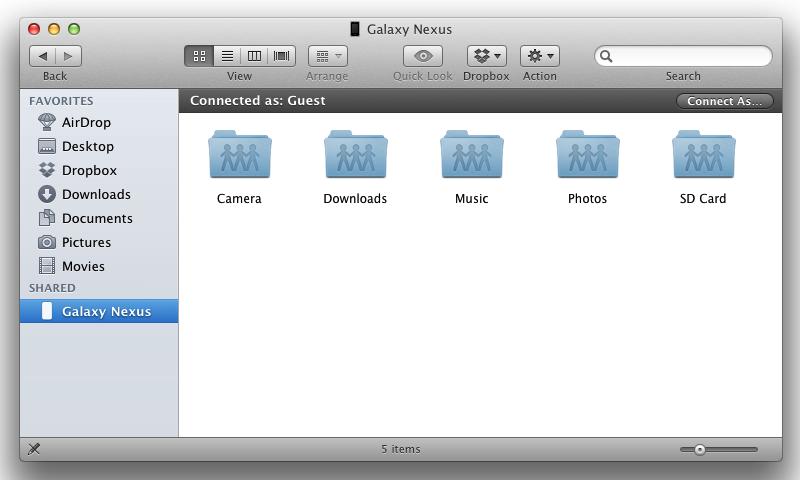The width and height of the screenshot is (800, 480).
Task: Open the Arrange dropdown
Action: (x=328, y=56)
